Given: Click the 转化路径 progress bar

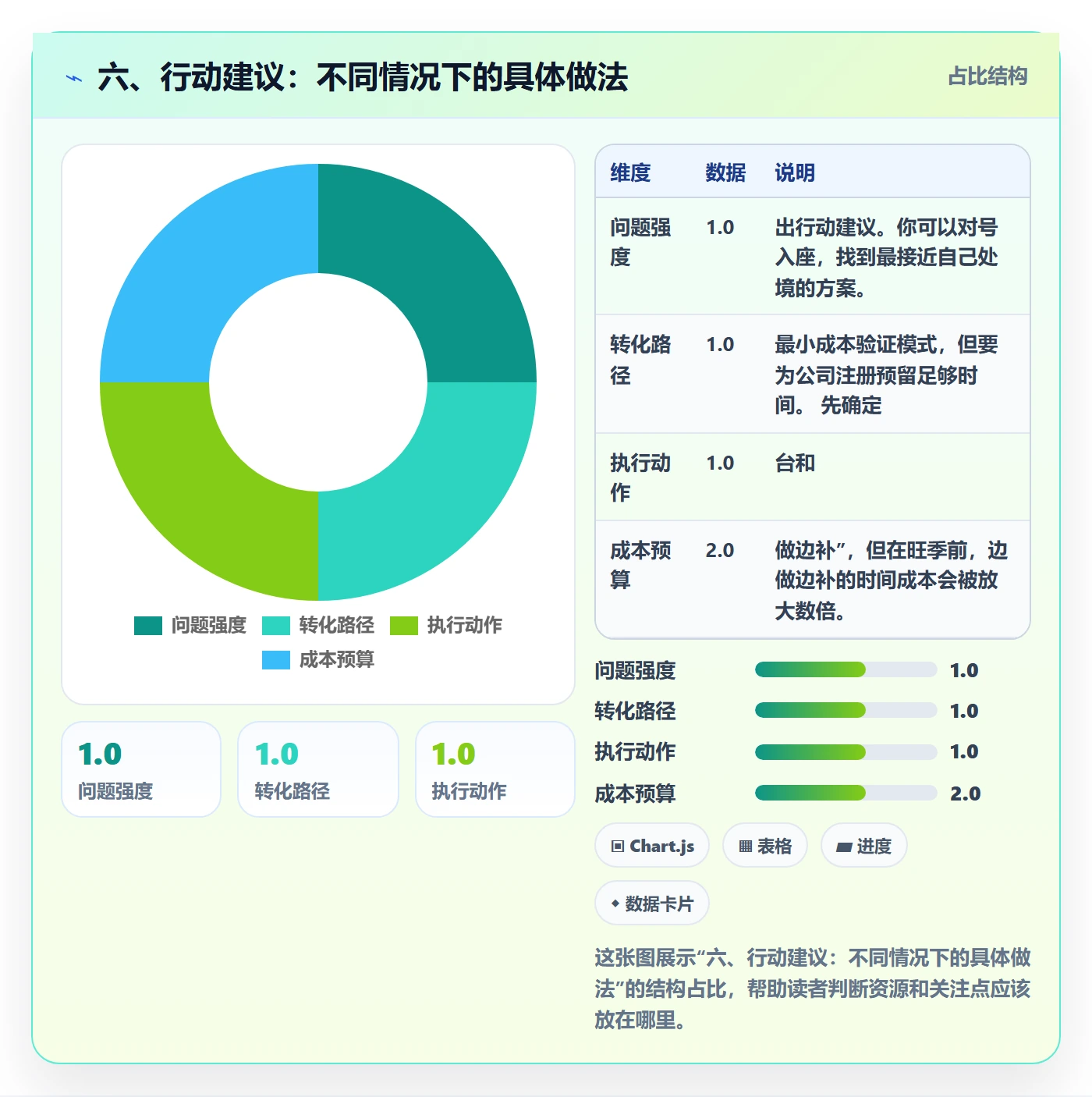Looking at the screenshot, I should (x=846, y=710).
